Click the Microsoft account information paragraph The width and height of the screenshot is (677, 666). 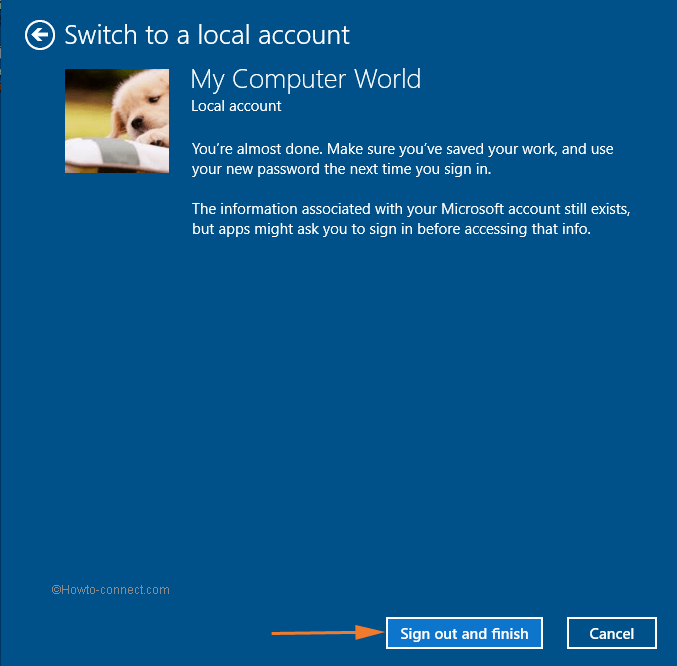click(x=411, y=219)
